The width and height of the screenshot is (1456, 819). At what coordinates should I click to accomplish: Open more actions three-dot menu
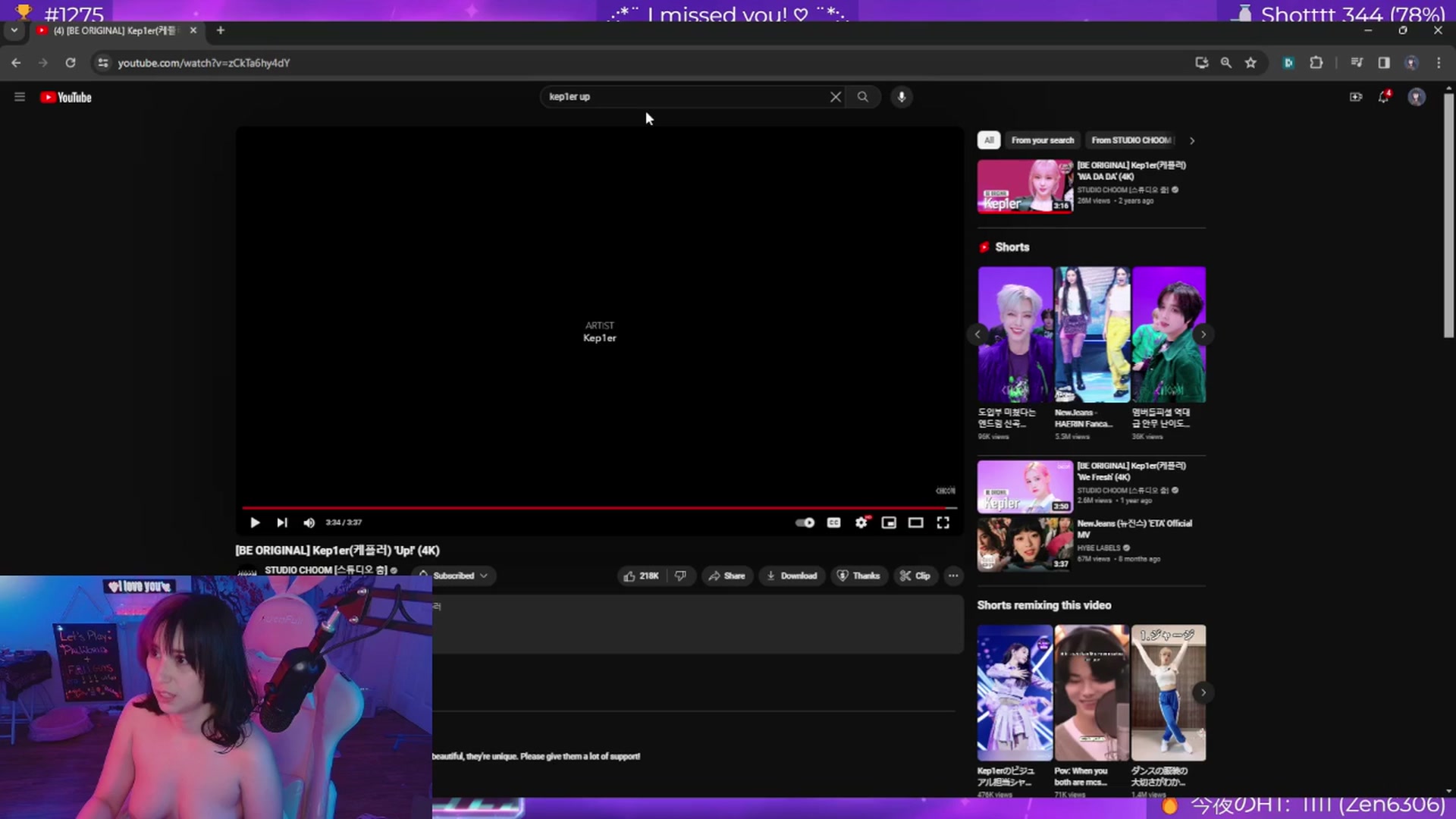[953, 576]
